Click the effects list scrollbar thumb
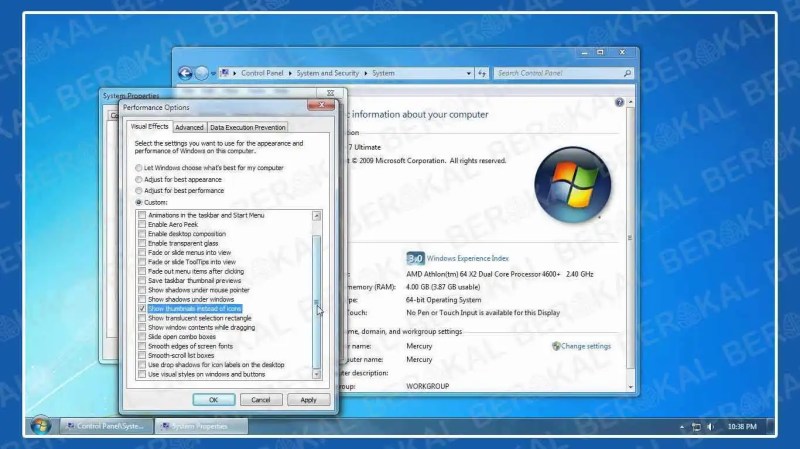800x449 pixels. (x=316, y=302)
